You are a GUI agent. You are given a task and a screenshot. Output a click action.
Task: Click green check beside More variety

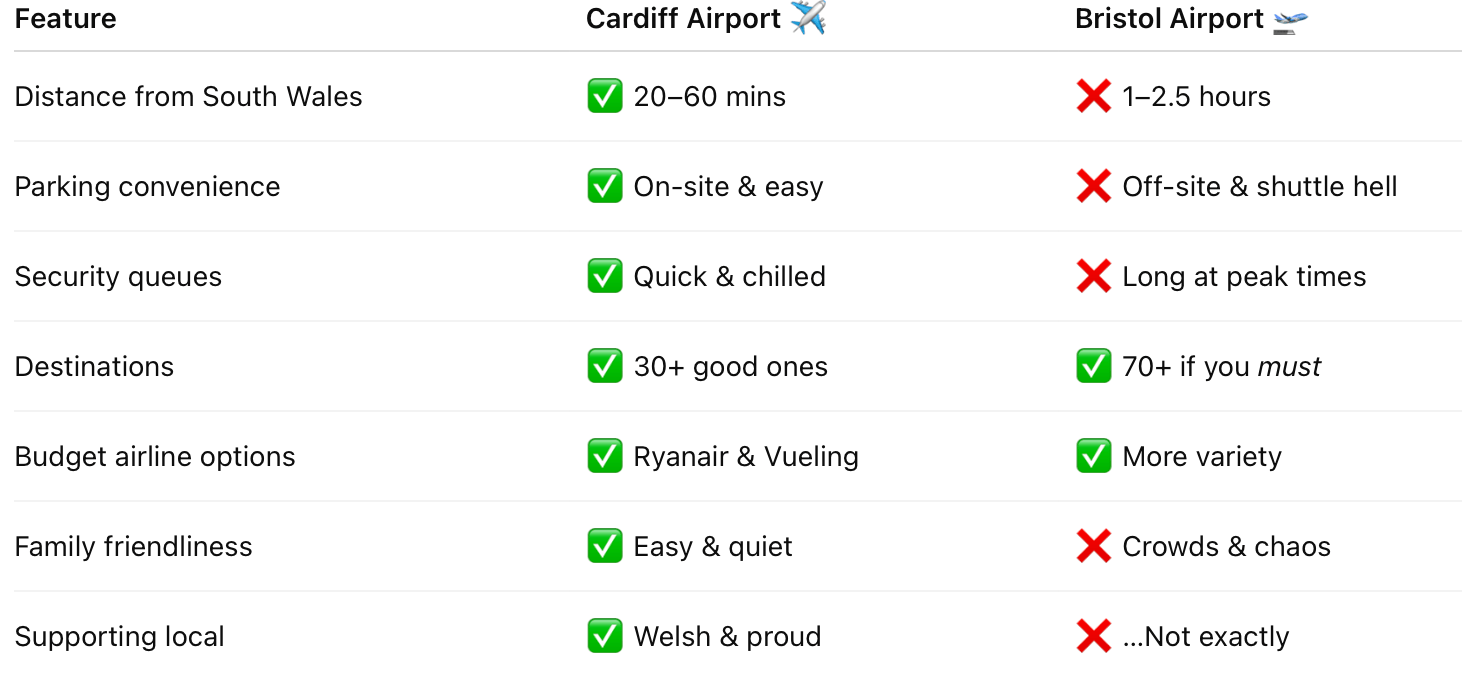tap(1094, 456)
